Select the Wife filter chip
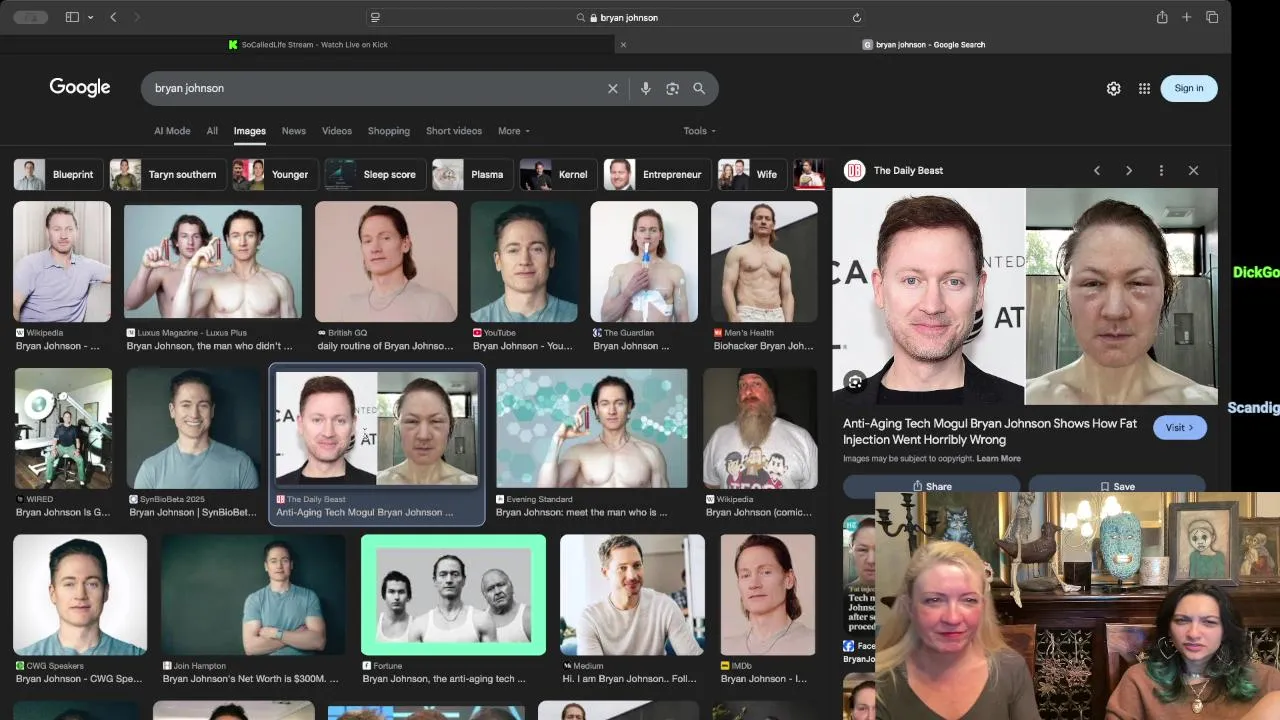The height and width of the screenshot is (720, 1280). [751, 174]
